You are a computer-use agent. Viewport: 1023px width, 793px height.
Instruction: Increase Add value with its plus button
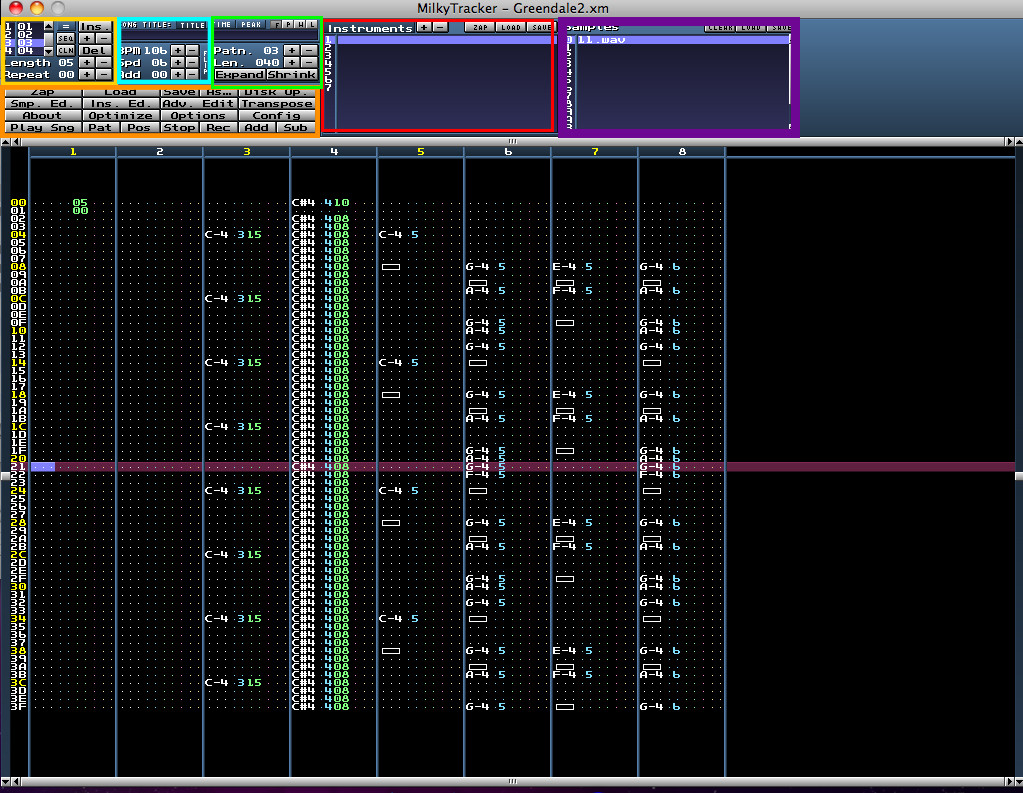click(177, 74)
